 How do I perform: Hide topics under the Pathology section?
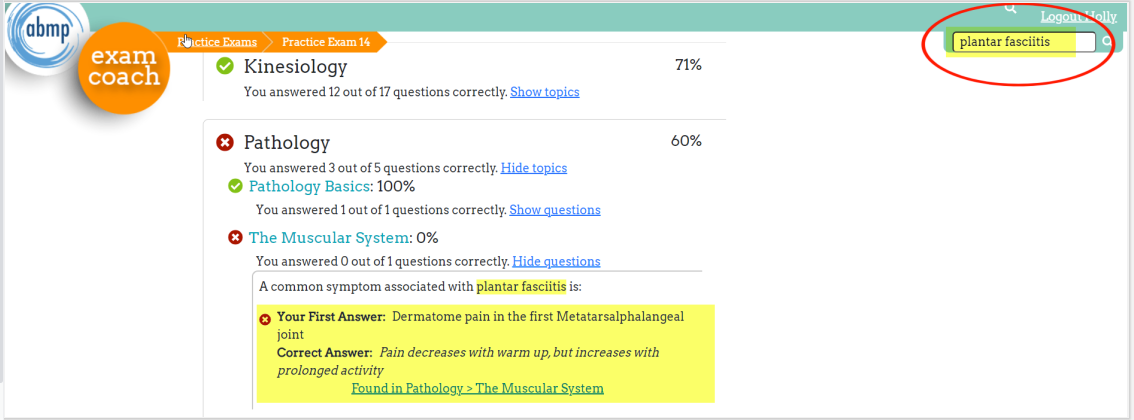pos(533,168)
